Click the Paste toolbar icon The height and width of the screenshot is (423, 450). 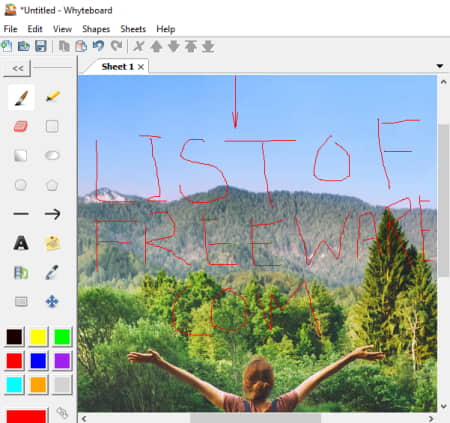pyautogui.click(x=81, y=46)
